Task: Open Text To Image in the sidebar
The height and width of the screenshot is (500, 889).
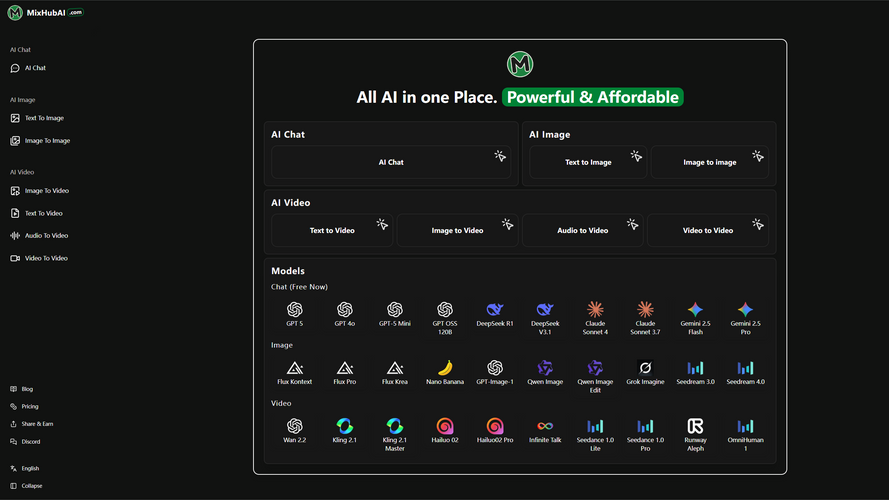Action: 37,118
